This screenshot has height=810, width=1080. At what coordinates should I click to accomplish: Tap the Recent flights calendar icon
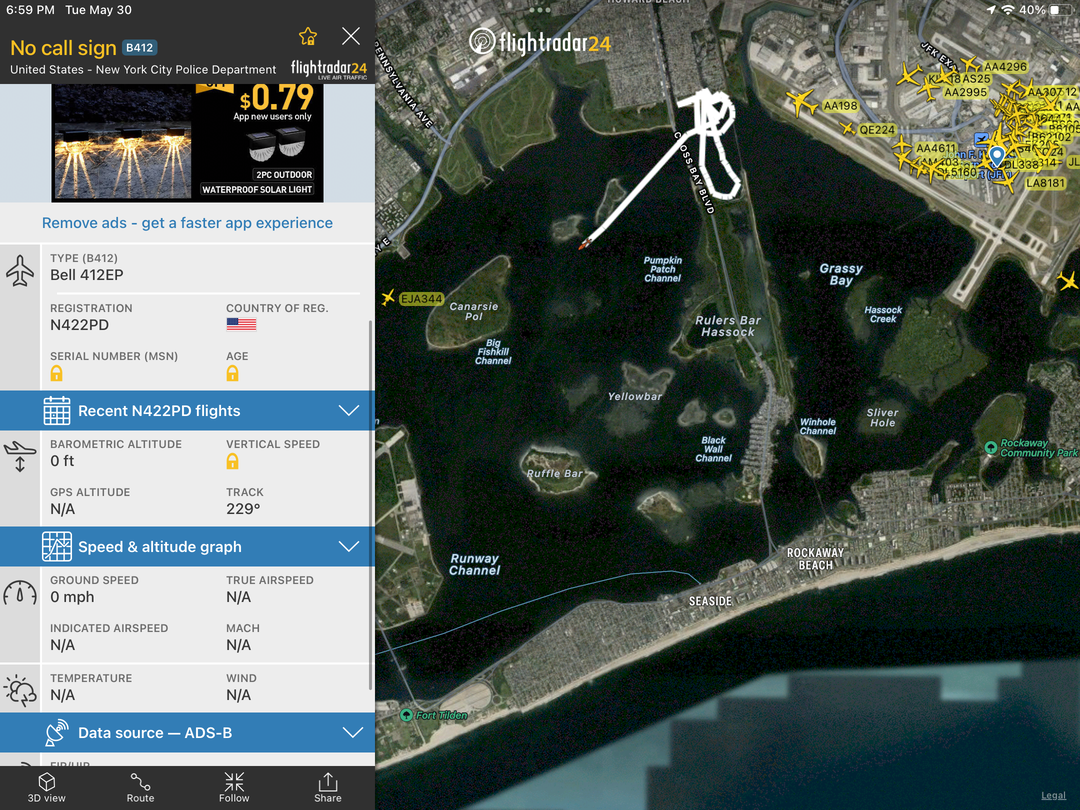(x=56, y=411)
